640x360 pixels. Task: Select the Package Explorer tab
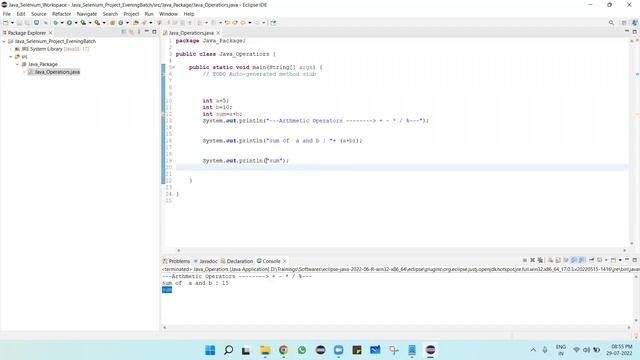pyautogui.click(x=27, y=33)
